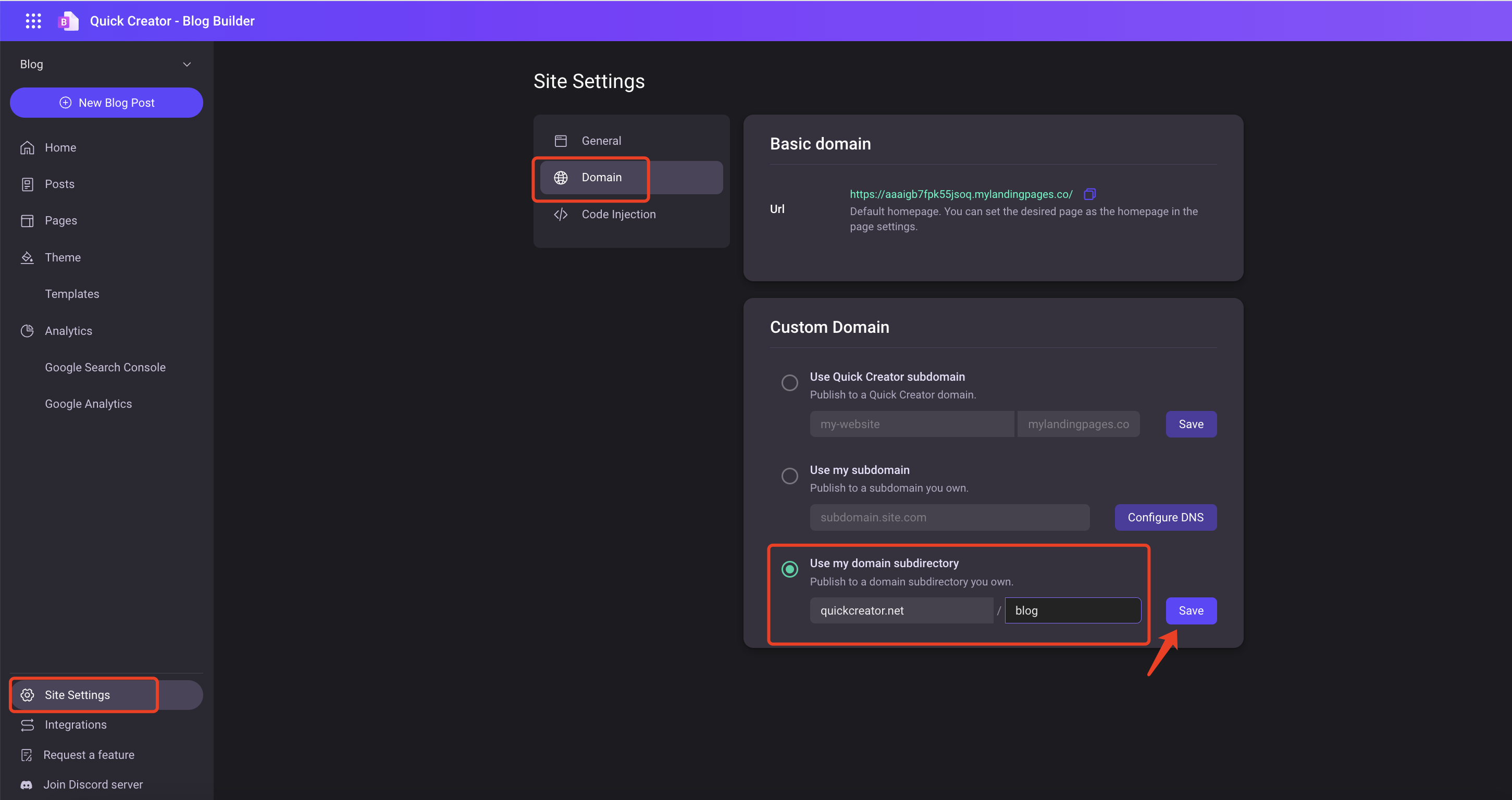Click the basic domain URL link

click(x=961, y=194)
